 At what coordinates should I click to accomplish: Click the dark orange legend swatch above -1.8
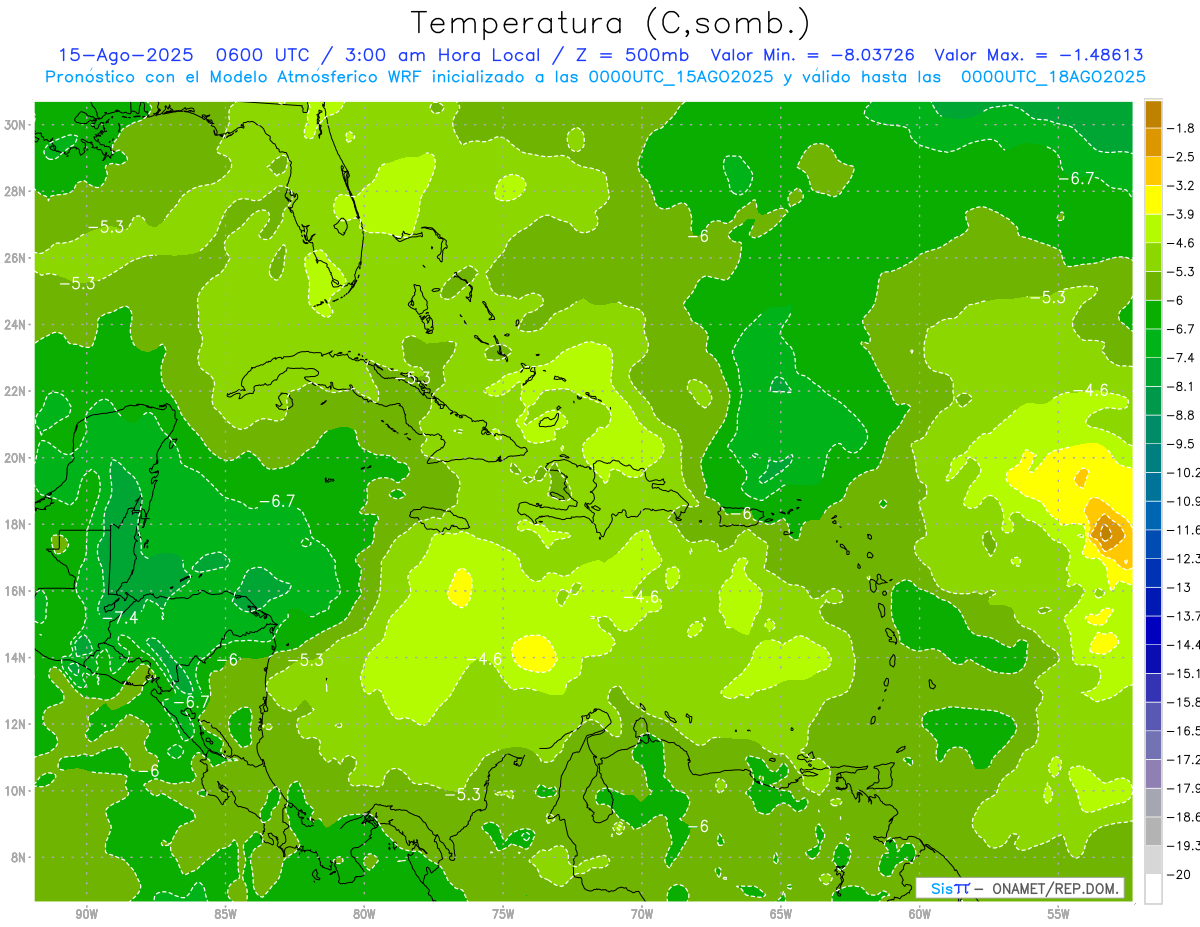[1154, 113]
